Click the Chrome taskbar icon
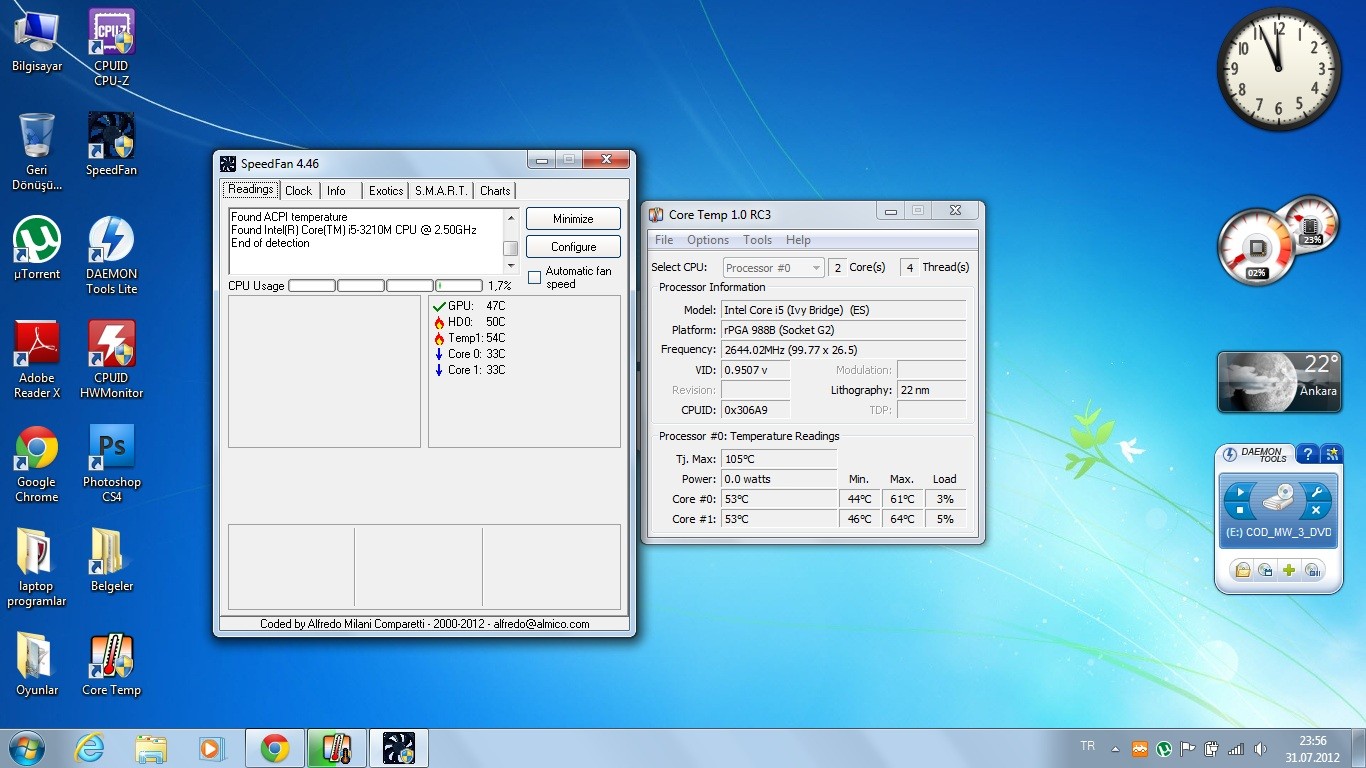Image resolution: width=1366 pixels, height=768 pixels. [x=275, y=748]
